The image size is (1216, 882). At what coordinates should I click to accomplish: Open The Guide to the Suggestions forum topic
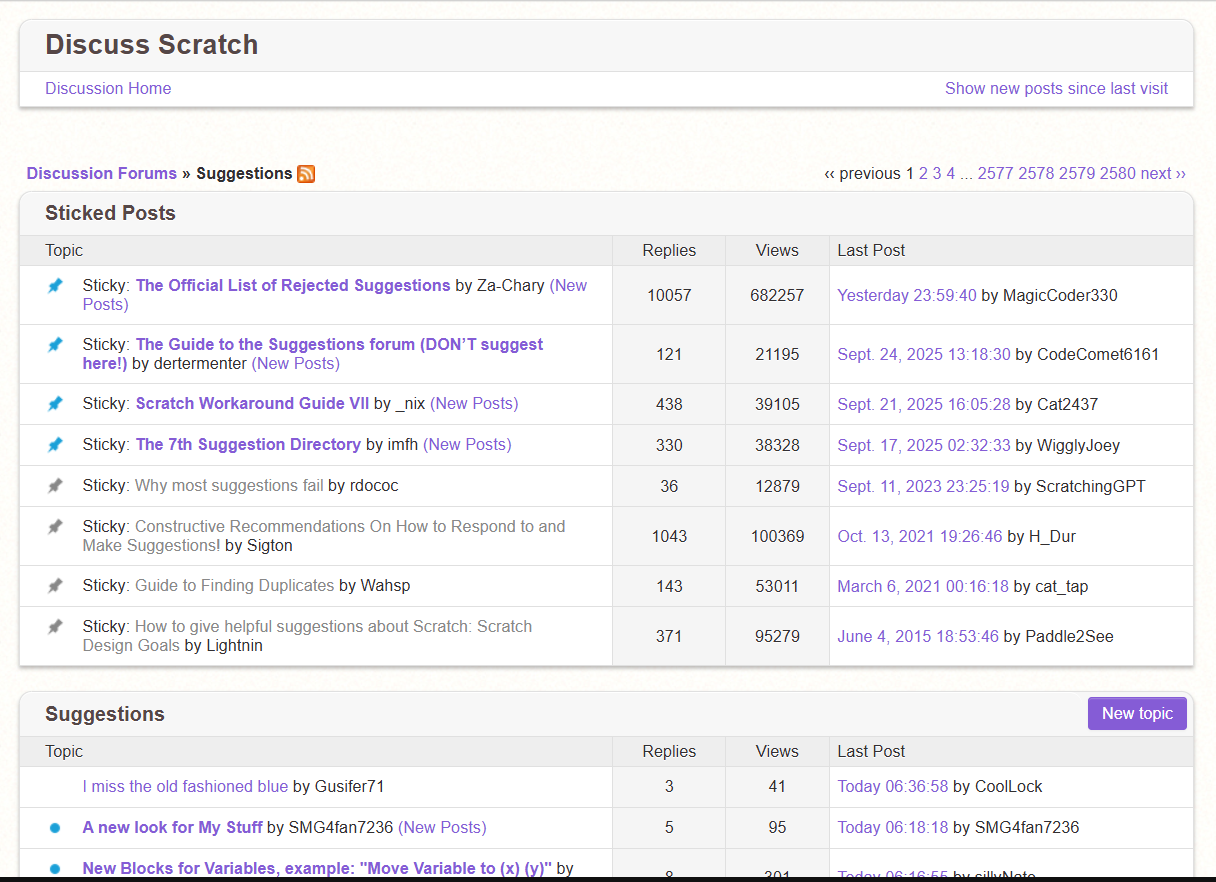(x=339, y=344)
